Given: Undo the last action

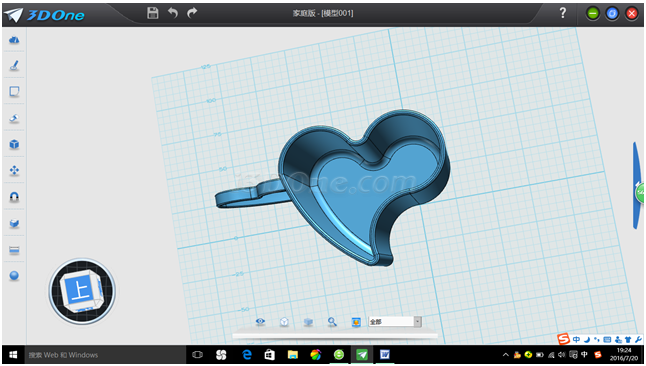Looking at the screenshot, I should click(x=173, y=13).
